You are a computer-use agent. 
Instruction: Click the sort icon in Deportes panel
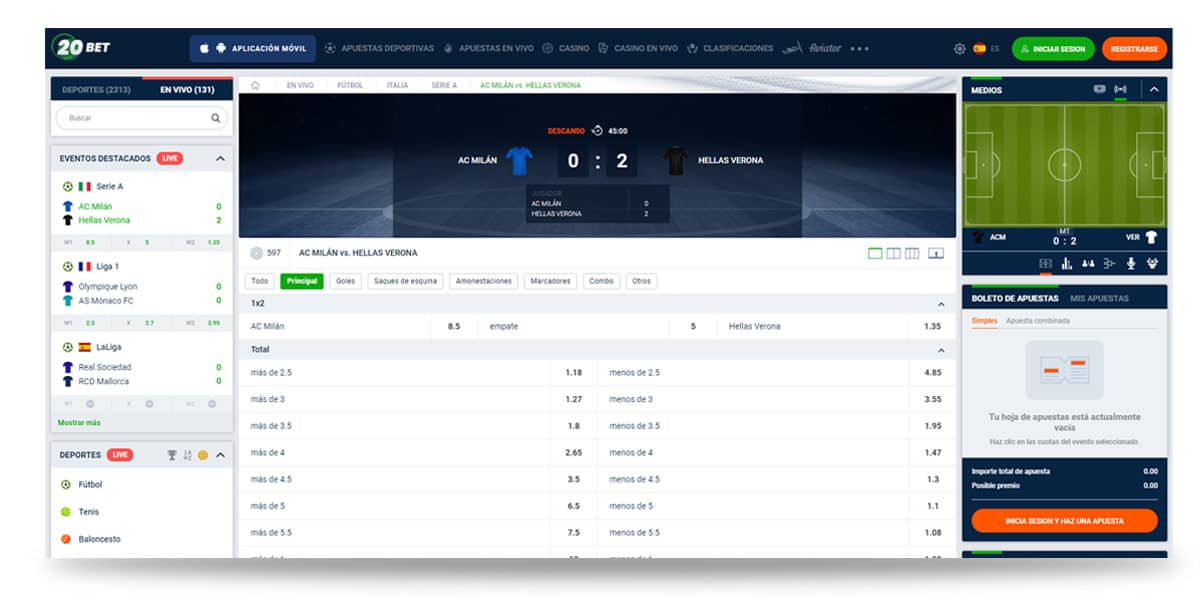(187, 455)
